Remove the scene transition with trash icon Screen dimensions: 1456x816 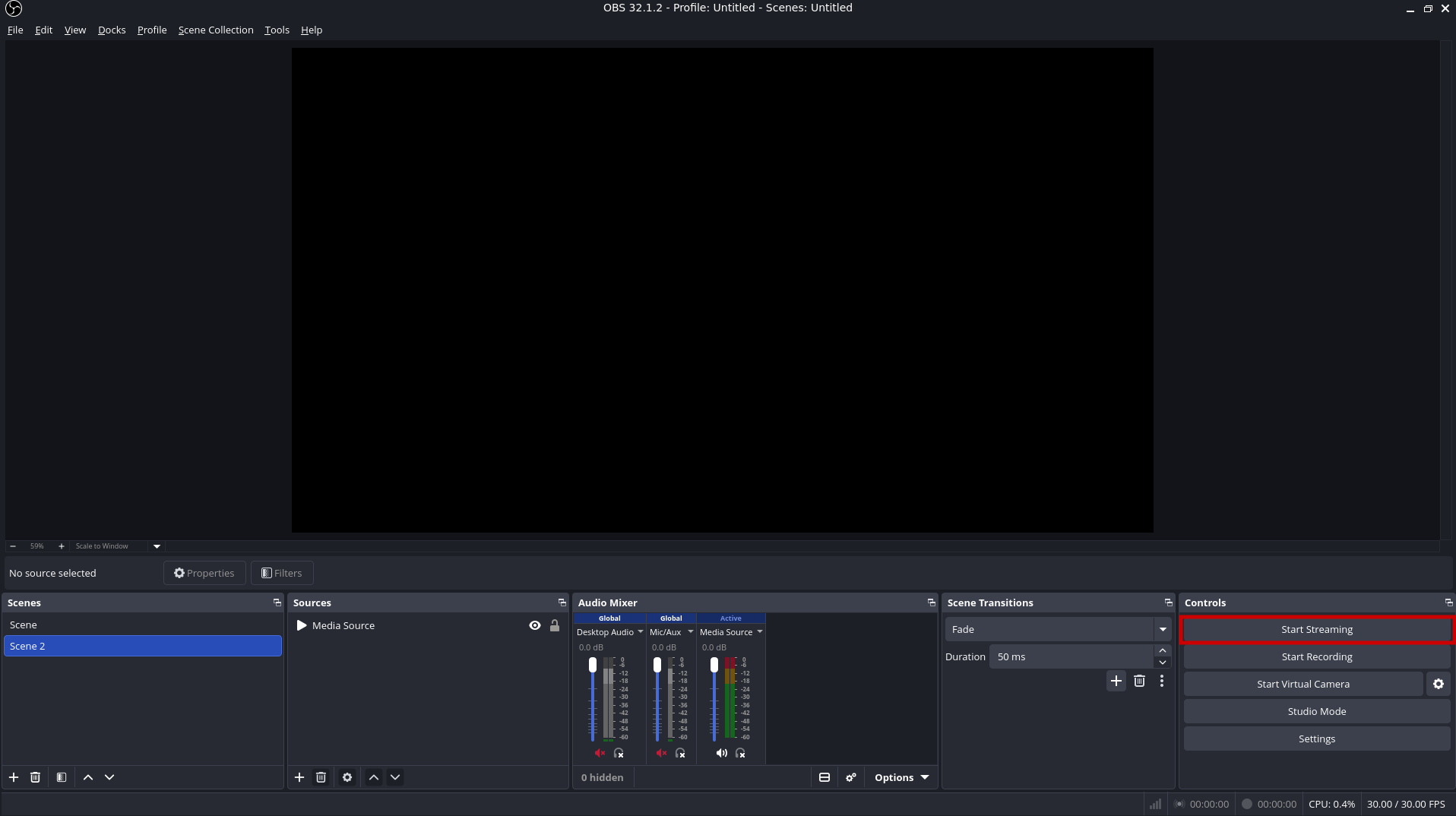coord(1139,681)
